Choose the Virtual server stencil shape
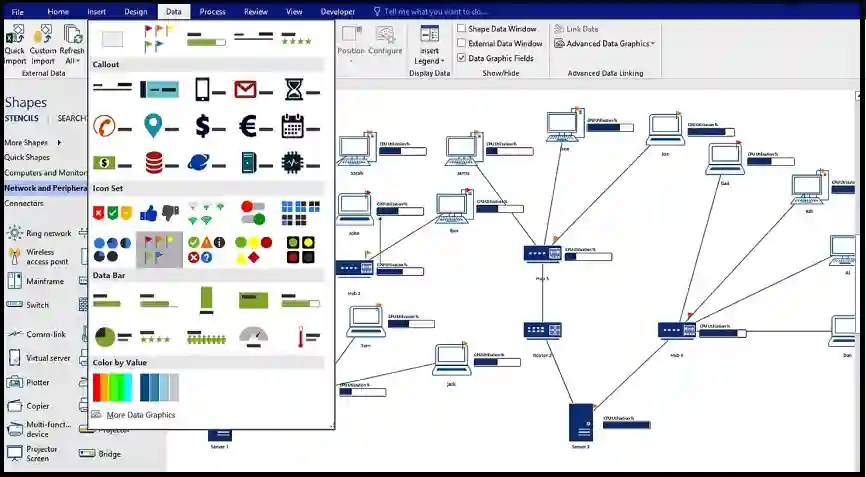 tap(40, 358)
